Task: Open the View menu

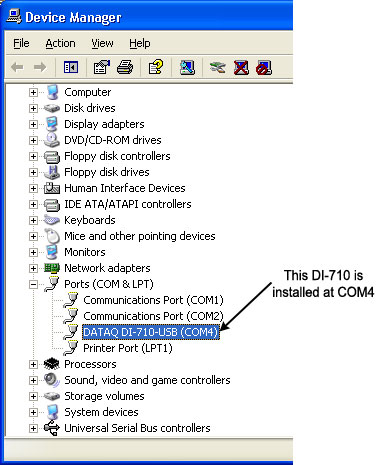Action: pyautogui.click(x=102, y=43)
